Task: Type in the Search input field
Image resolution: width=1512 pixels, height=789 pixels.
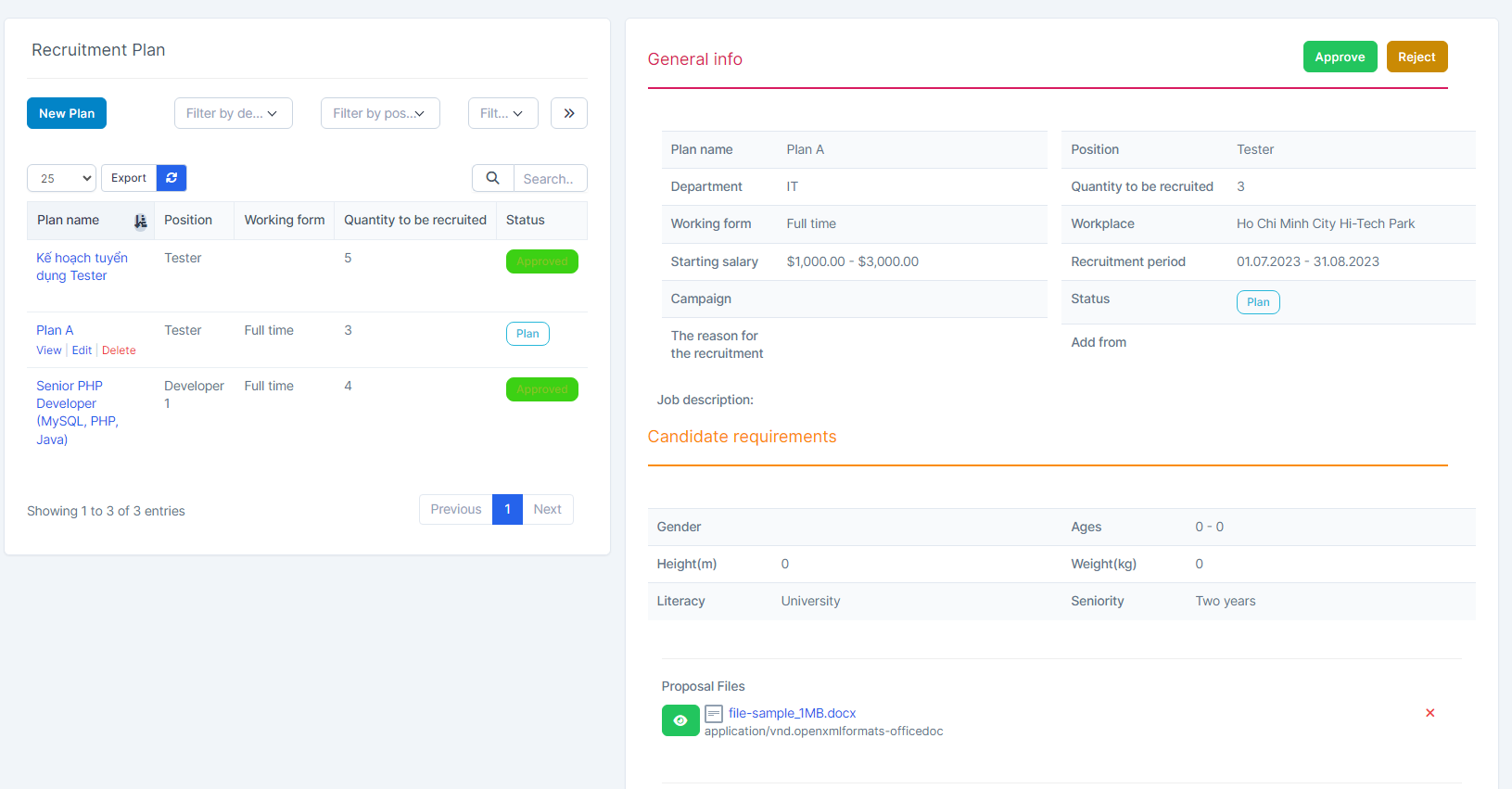Action: (x=550, y=178)
